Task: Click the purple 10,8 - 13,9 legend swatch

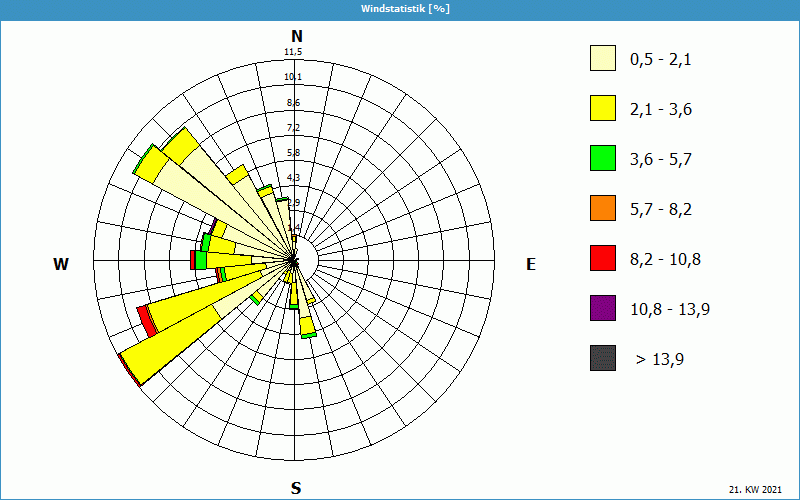Action: (603, 308)
